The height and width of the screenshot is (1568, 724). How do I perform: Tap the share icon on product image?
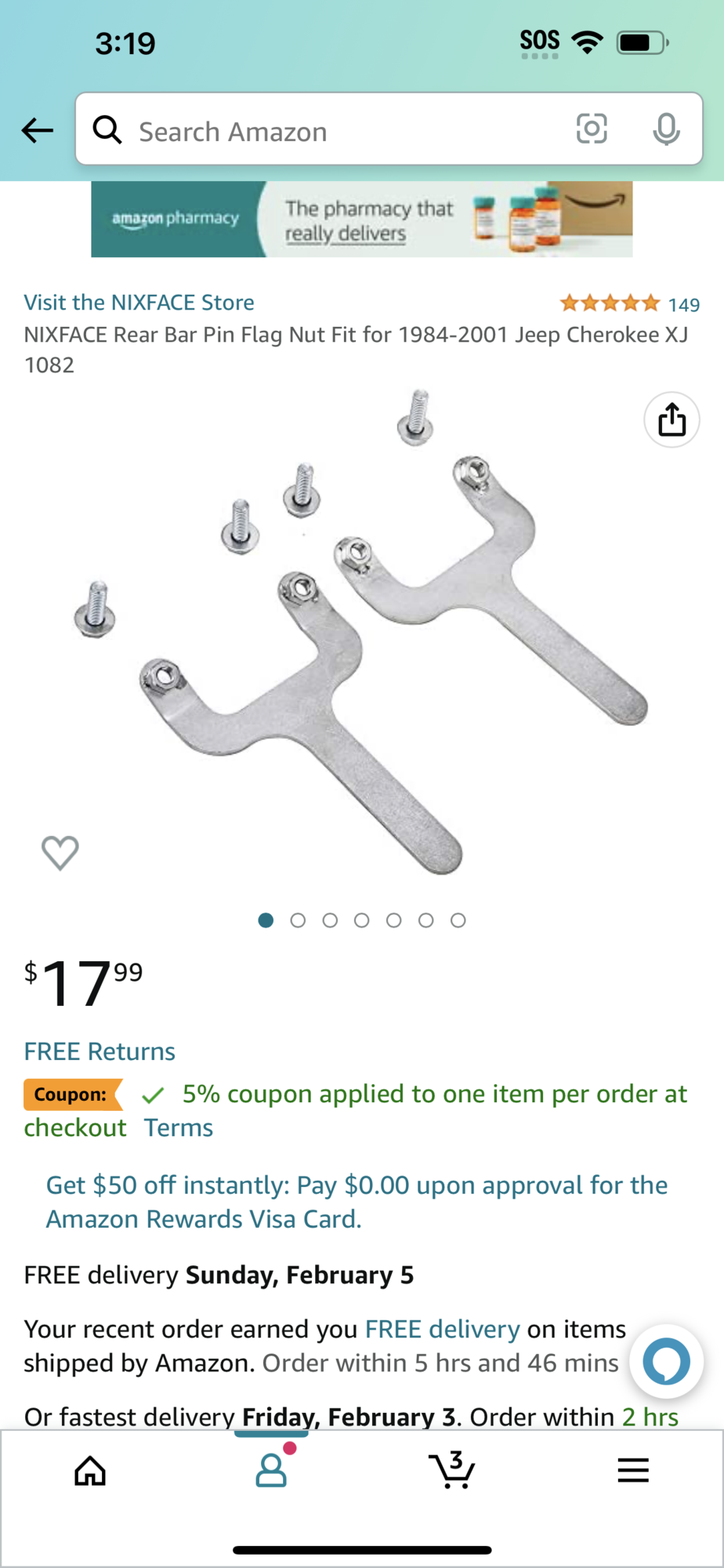pyautogui.click(x=672, y=419)
